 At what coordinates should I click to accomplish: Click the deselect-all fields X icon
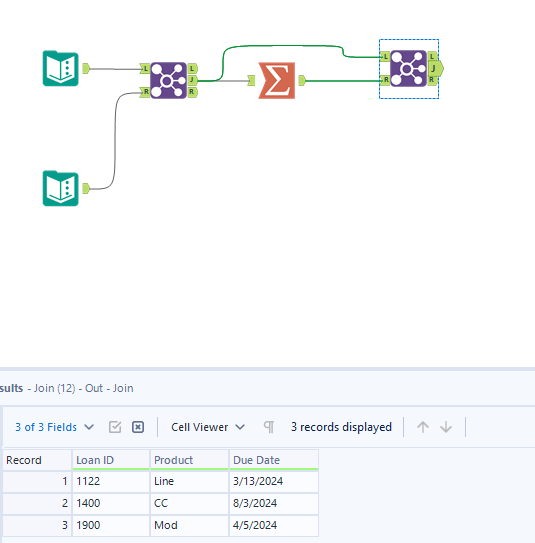(x=138, y=427)
